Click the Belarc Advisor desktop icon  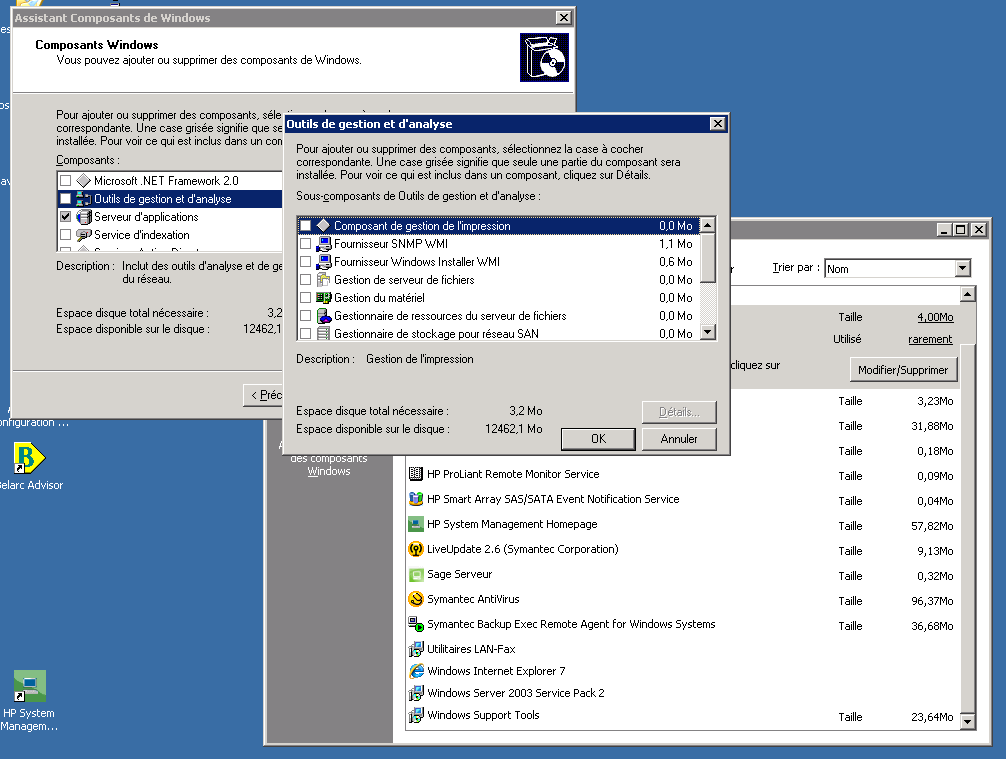click(29, 457)
